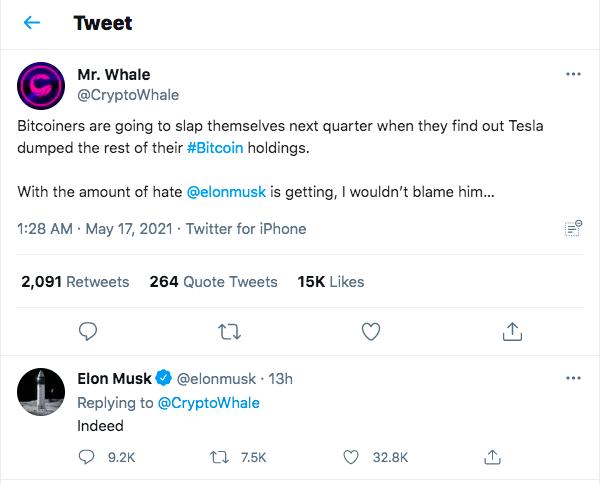The image size is (606, 484).
Task: Reply to Elon Musk's Indeed comment
Action: tap(86, 457)
